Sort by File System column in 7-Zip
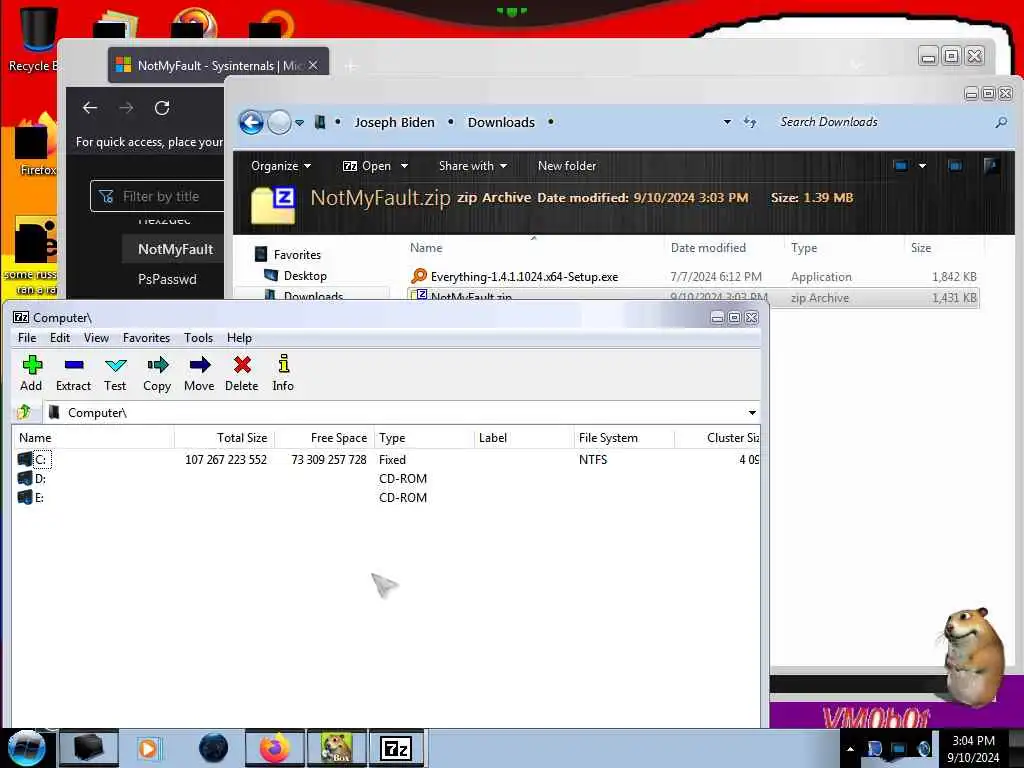 click(624, 438)
